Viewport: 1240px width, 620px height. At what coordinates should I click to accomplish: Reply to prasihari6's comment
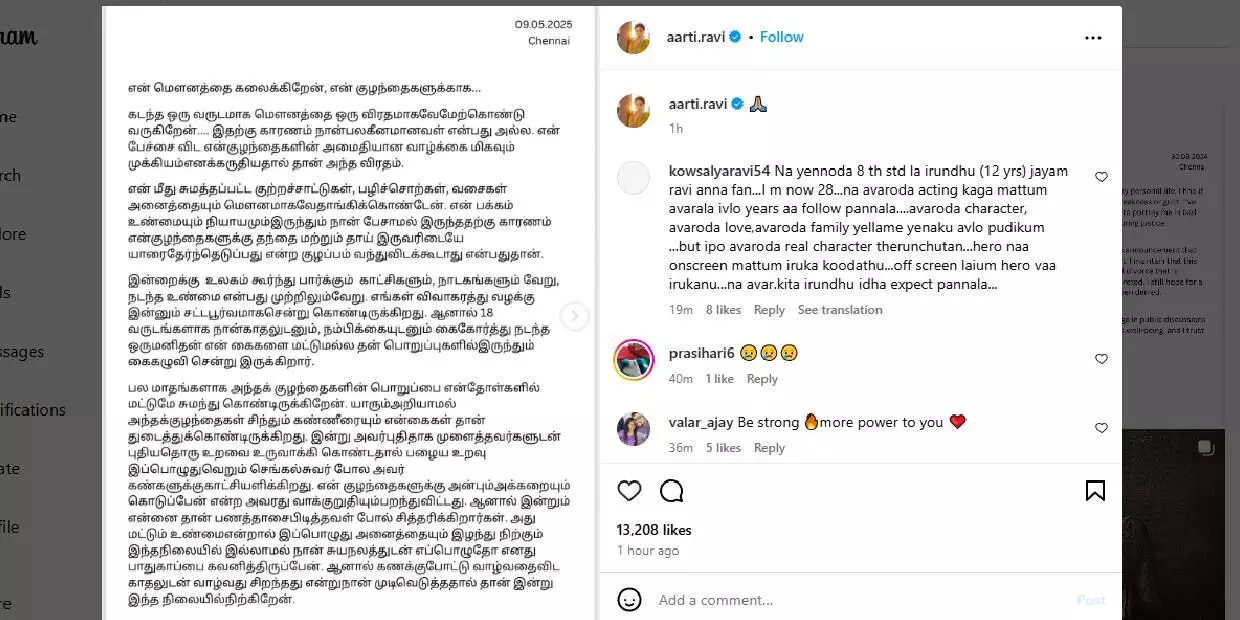(762, 379)
